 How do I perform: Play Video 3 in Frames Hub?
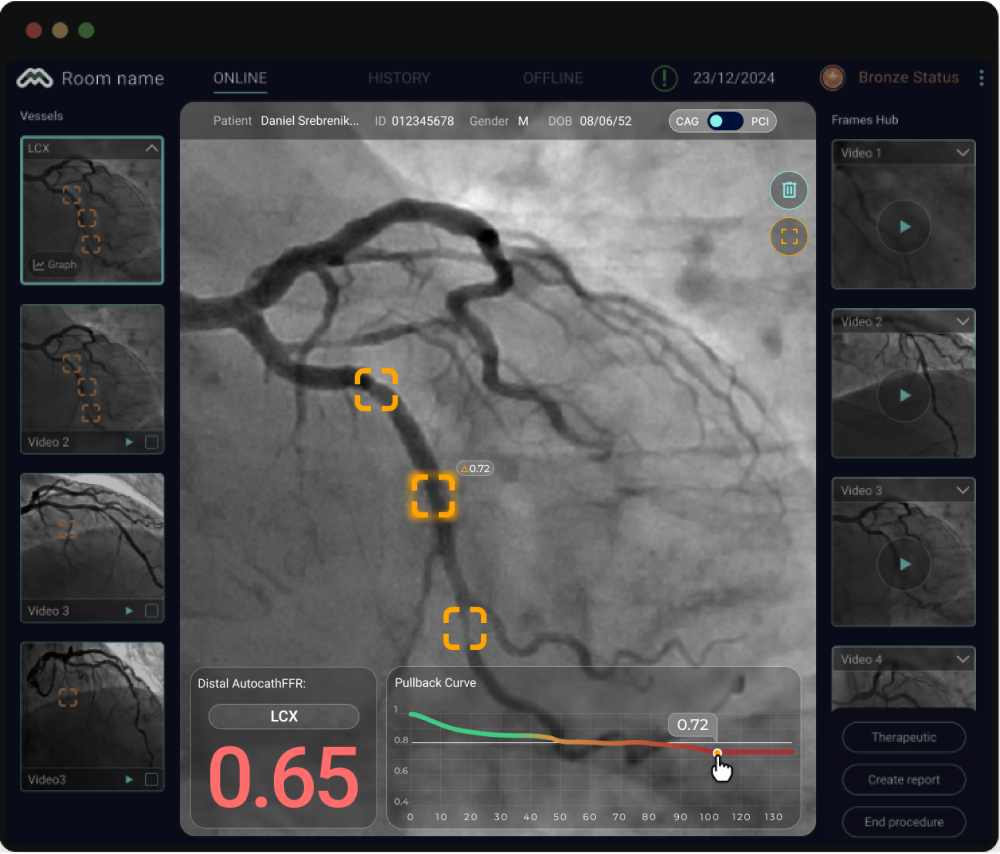coord(904,564)
